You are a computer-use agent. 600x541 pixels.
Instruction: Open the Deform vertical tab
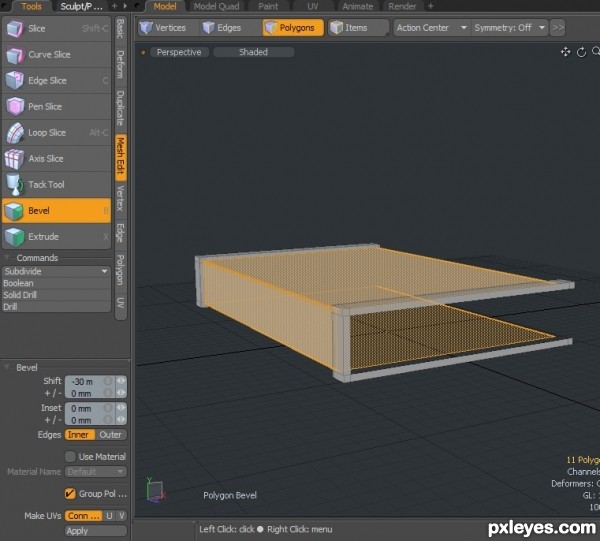tap(121, 64)
